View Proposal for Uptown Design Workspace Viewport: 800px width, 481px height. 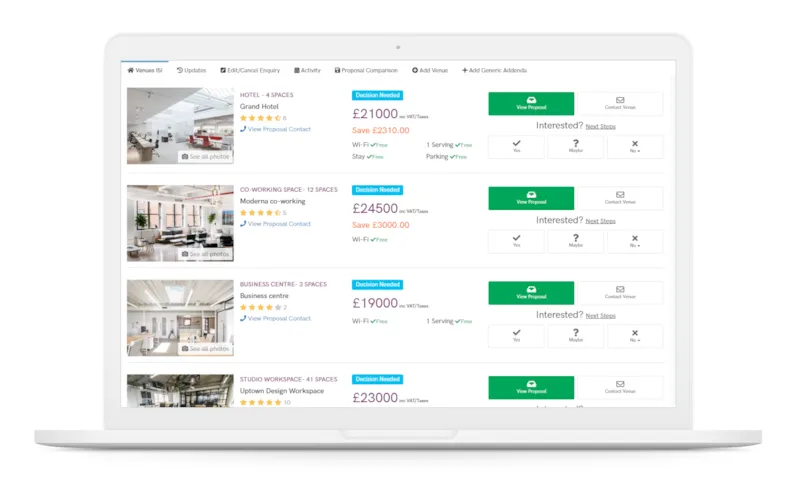[x=531, y=388]
